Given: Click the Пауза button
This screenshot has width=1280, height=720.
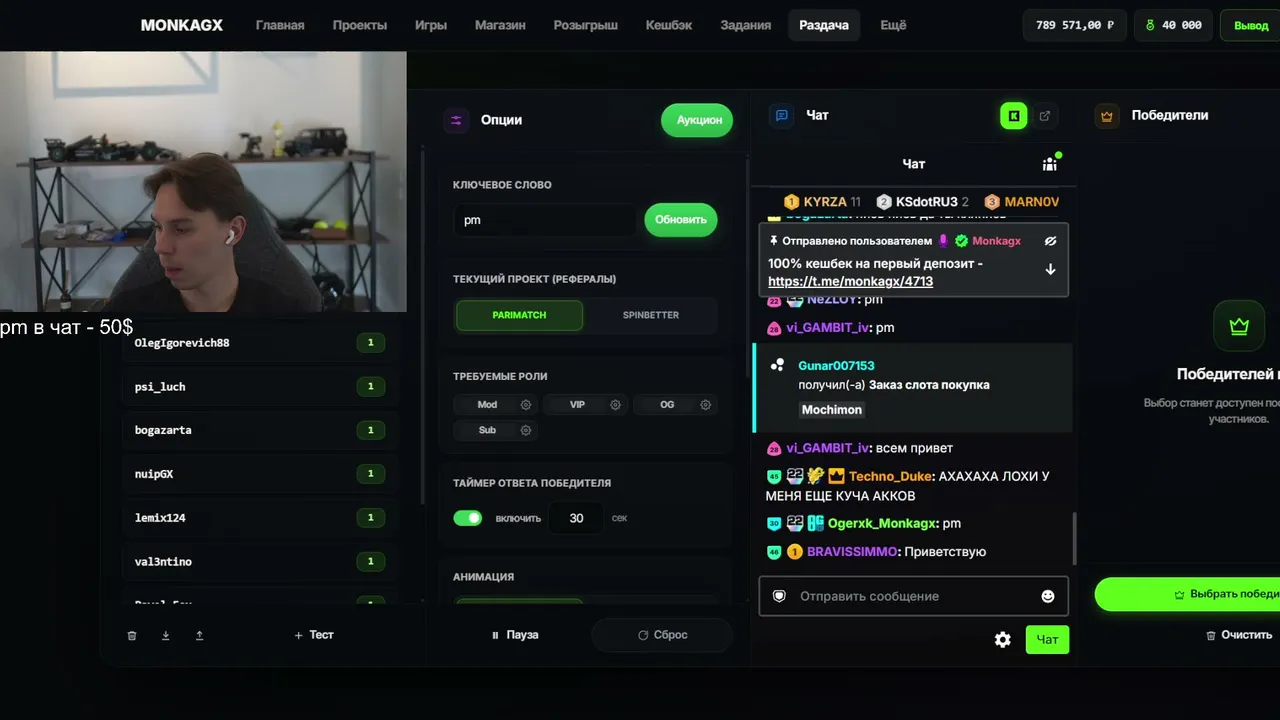Looking at the screenshot, I should click(515, 635).
